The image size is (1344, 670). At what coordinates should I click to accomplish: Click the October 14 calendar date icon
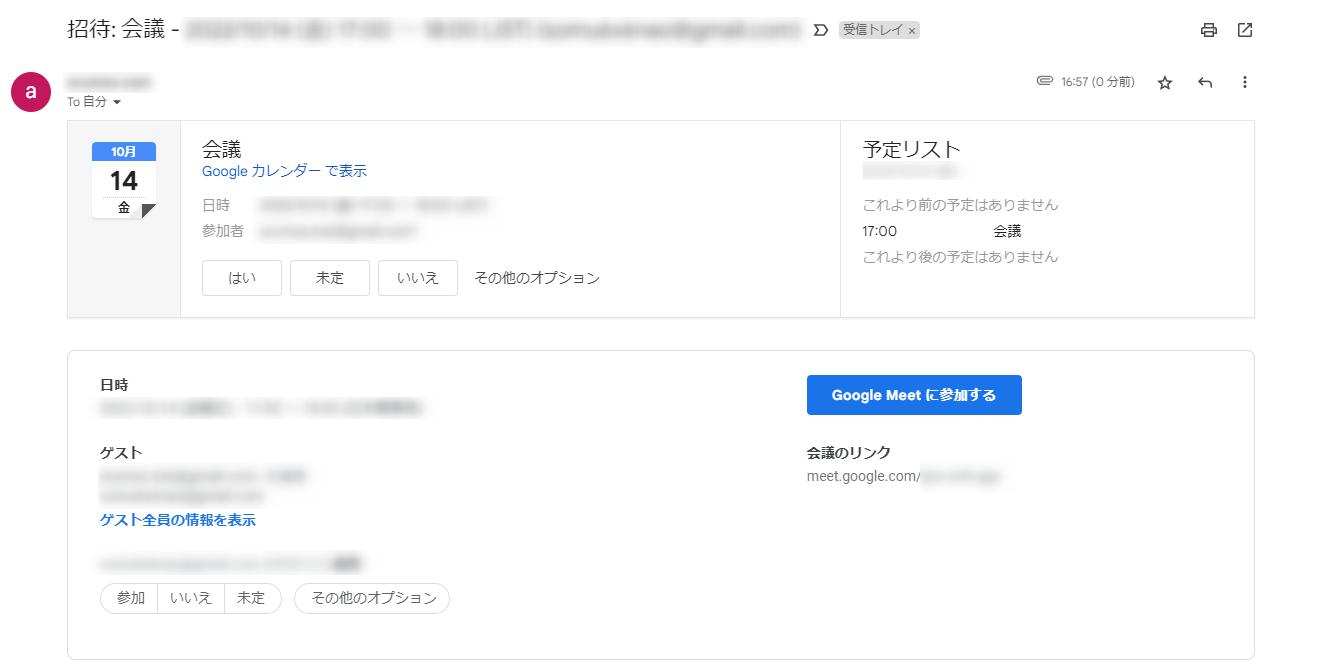(x=124, y=180)
